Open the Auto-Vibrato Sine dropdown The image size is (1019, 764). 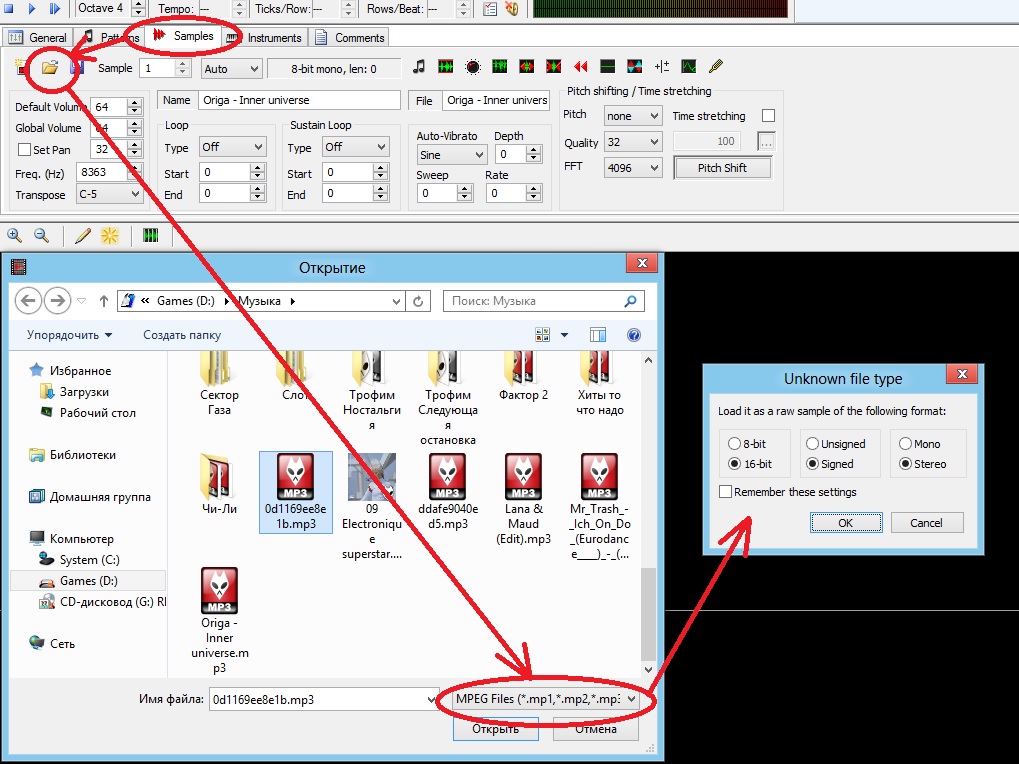(452, 155)
